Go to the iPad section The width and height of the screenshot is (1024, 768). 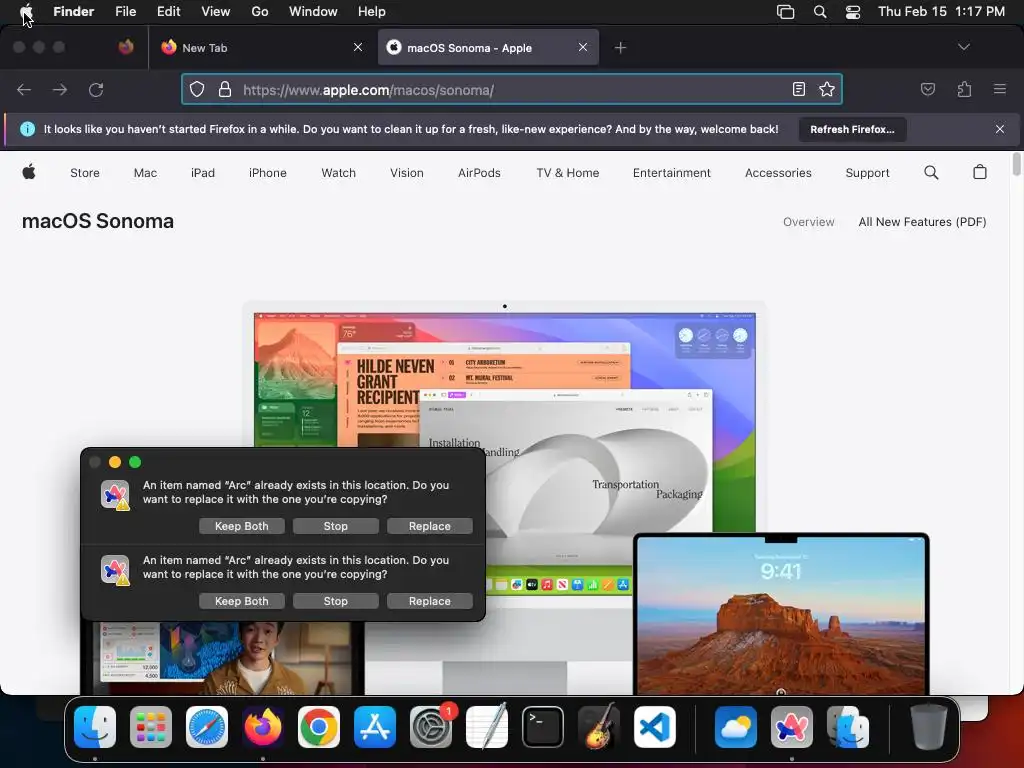202,173
